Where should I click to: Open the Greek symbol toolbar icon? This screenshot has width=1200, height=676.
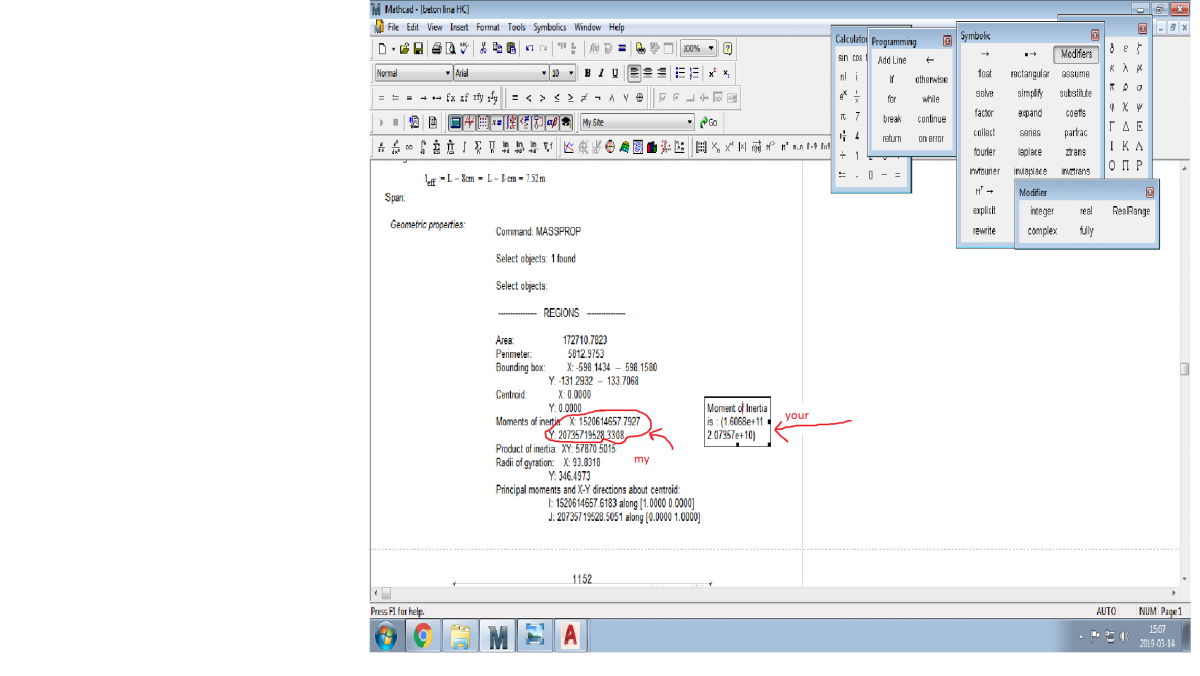552,122
